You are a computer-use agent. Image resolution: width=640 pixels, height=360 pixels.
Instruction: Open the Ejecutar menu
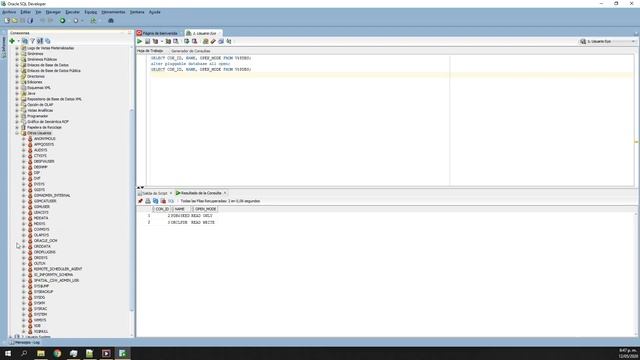point(73,12)
